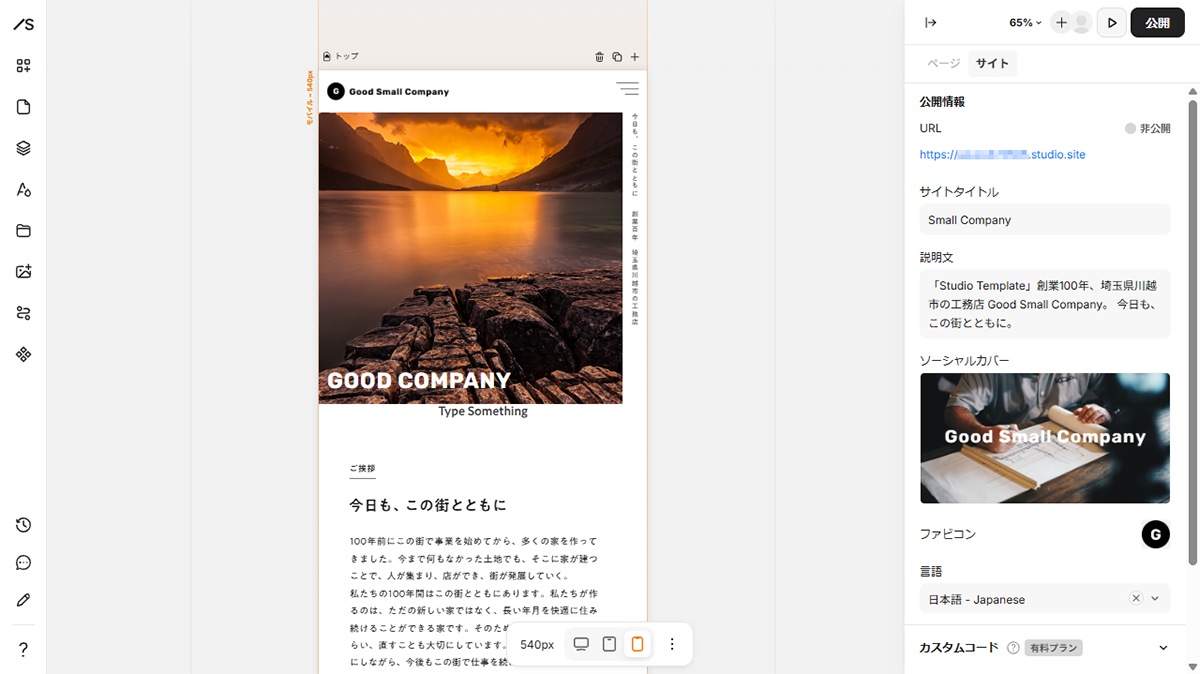The image size is (1200, 674).
Task: Open the studio.site URL link
Action: coord(1002,155)
